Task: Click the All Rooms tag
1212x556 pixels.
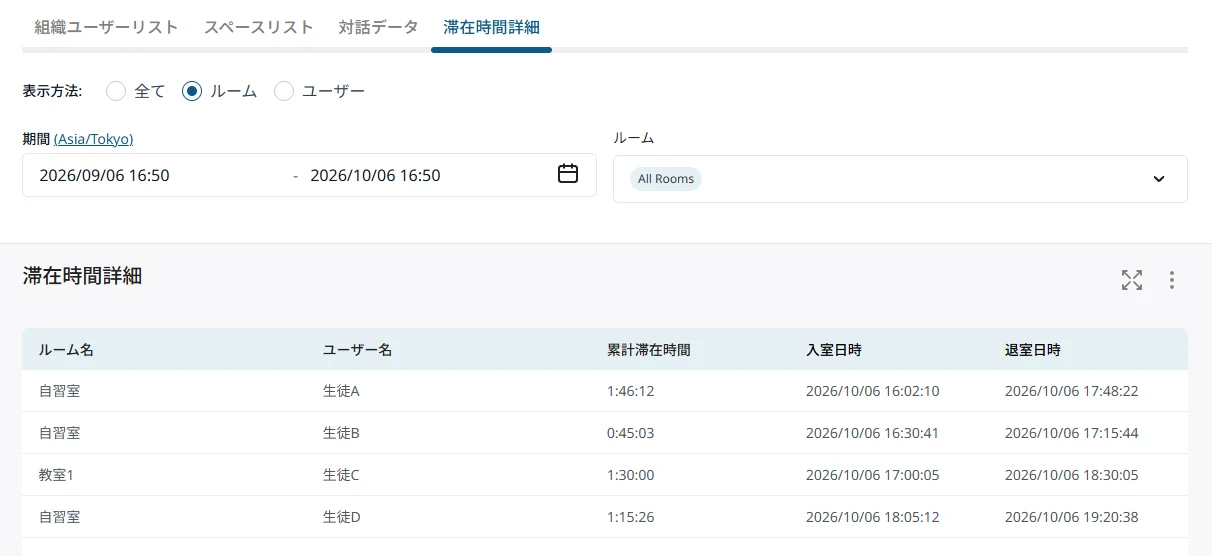Action: [666, 179]
